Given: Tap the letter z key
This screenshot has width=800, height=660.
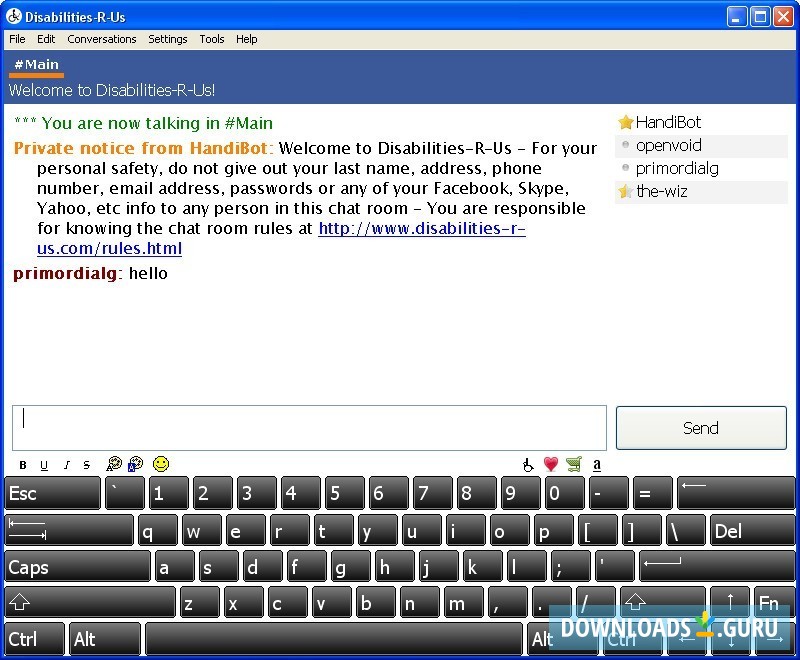Looking at the screenshot, I should [199, 602].
